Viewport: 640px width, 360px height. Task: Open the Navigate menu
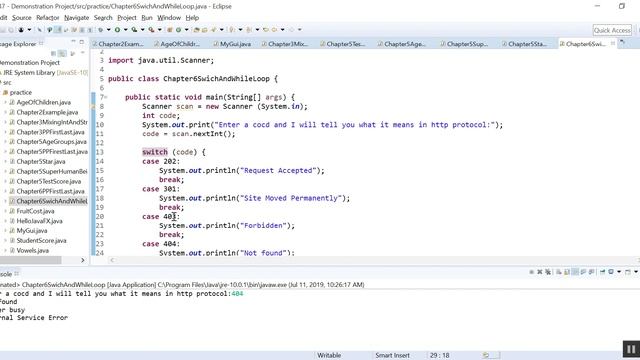click(76, 18)
